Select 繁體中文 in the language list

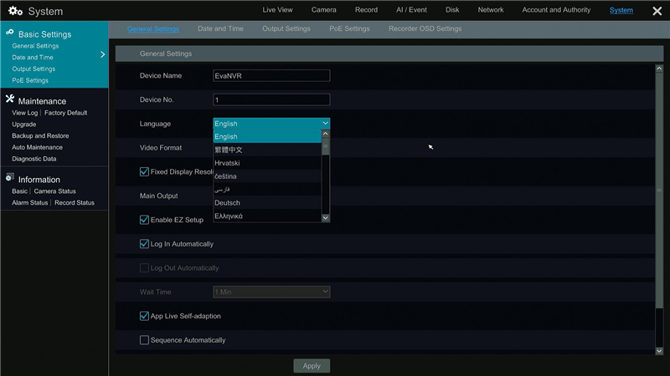267,150
